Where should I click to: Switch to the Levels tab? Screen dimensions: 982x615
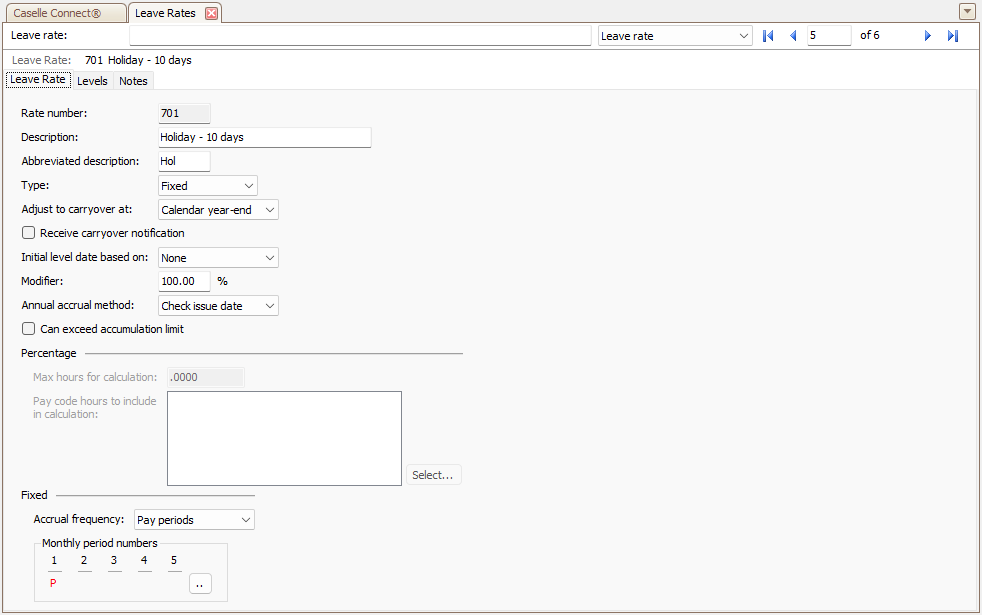(92, 81)
